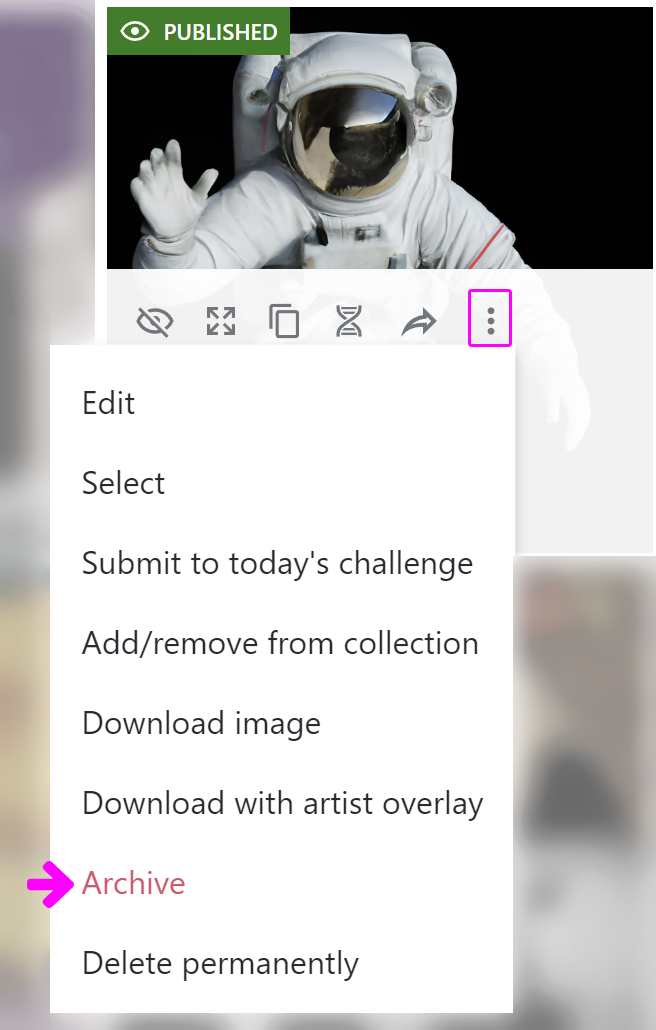
Task: Click the red Archive option
Action: tap(134, 883)
